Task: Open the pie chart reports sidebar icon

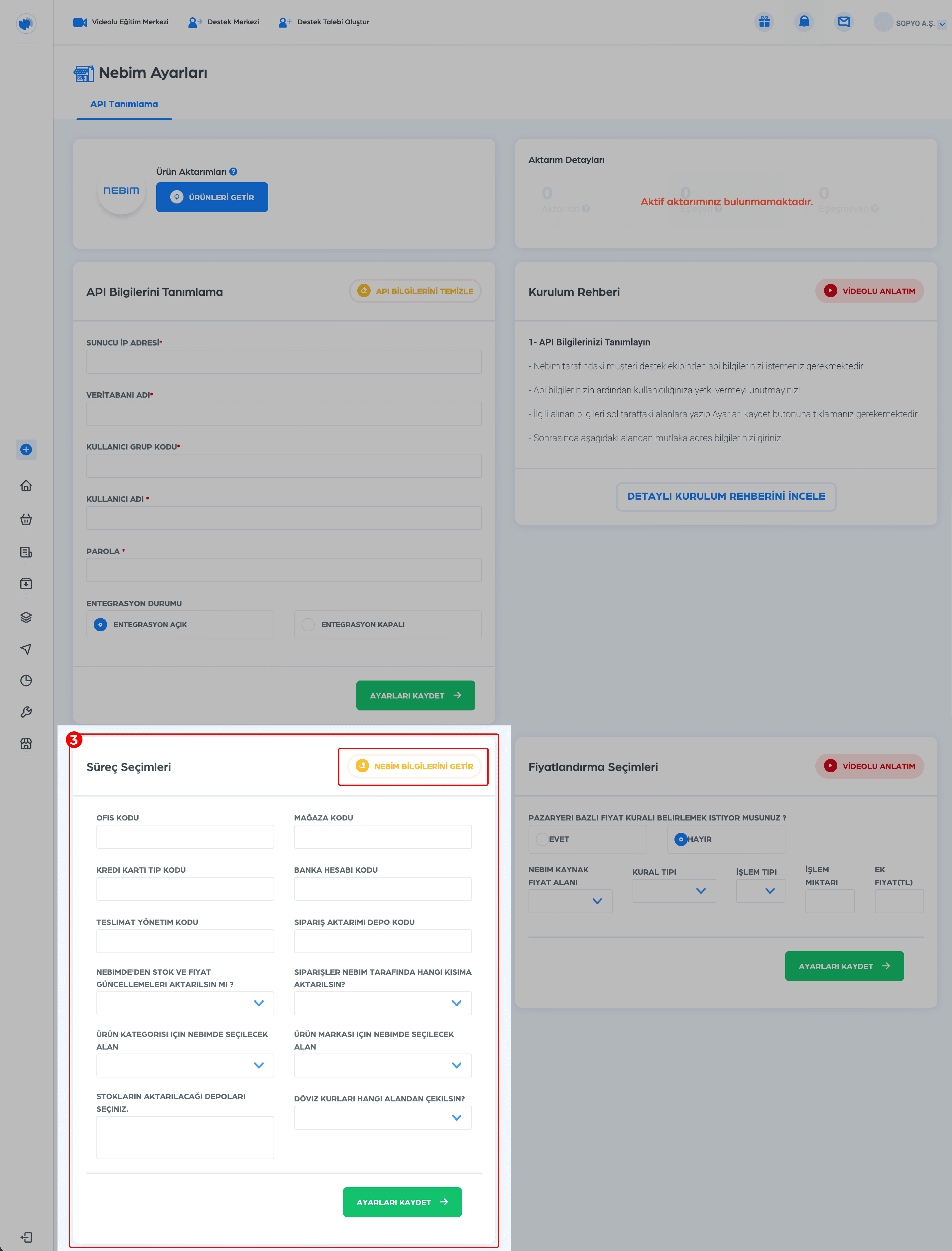Action: coord(26,681)
